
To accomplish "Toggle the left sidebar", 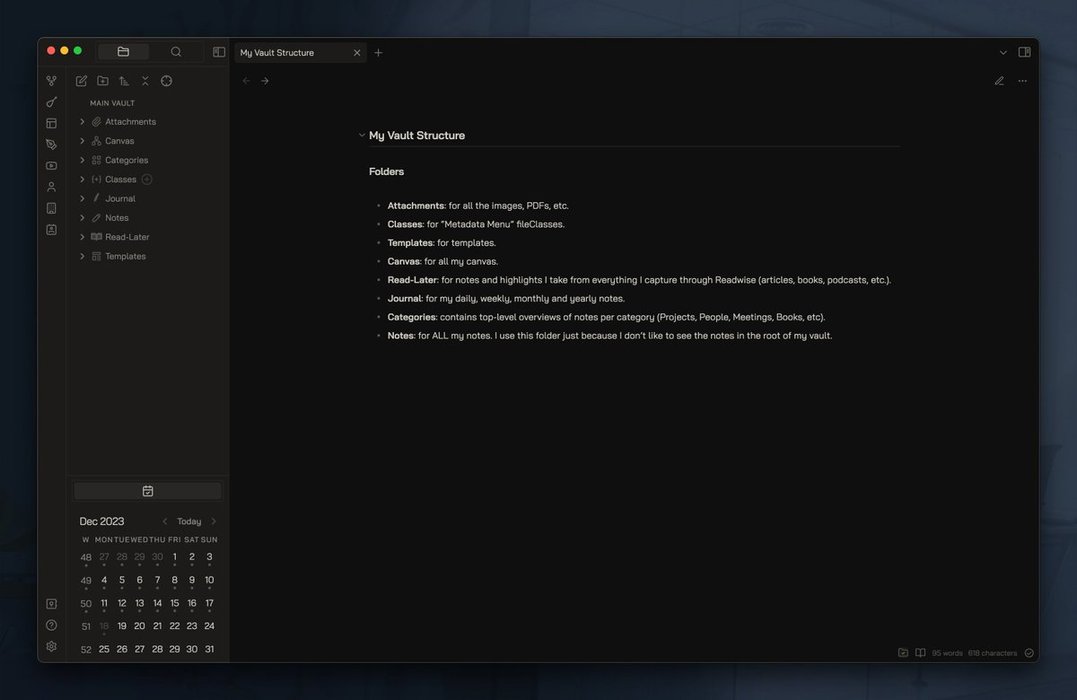I will (219, 52).
